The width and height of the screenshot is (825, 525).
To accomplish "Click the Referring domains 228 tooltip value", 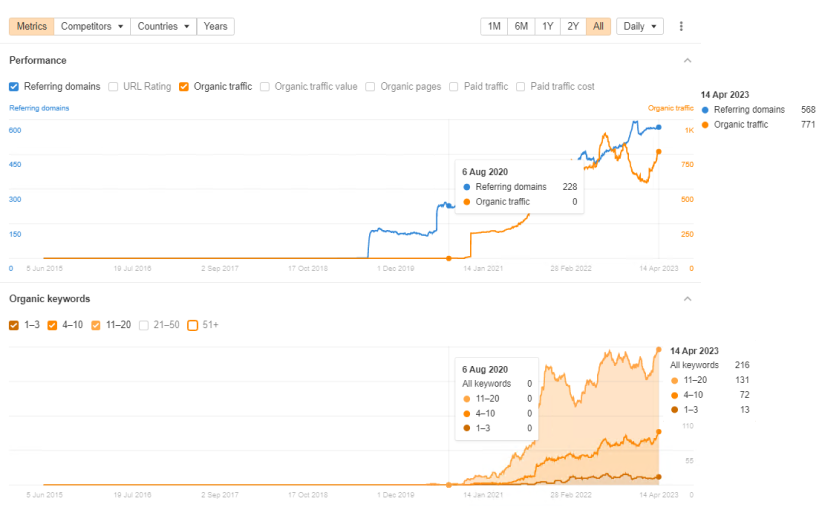I will pos(570,187).
